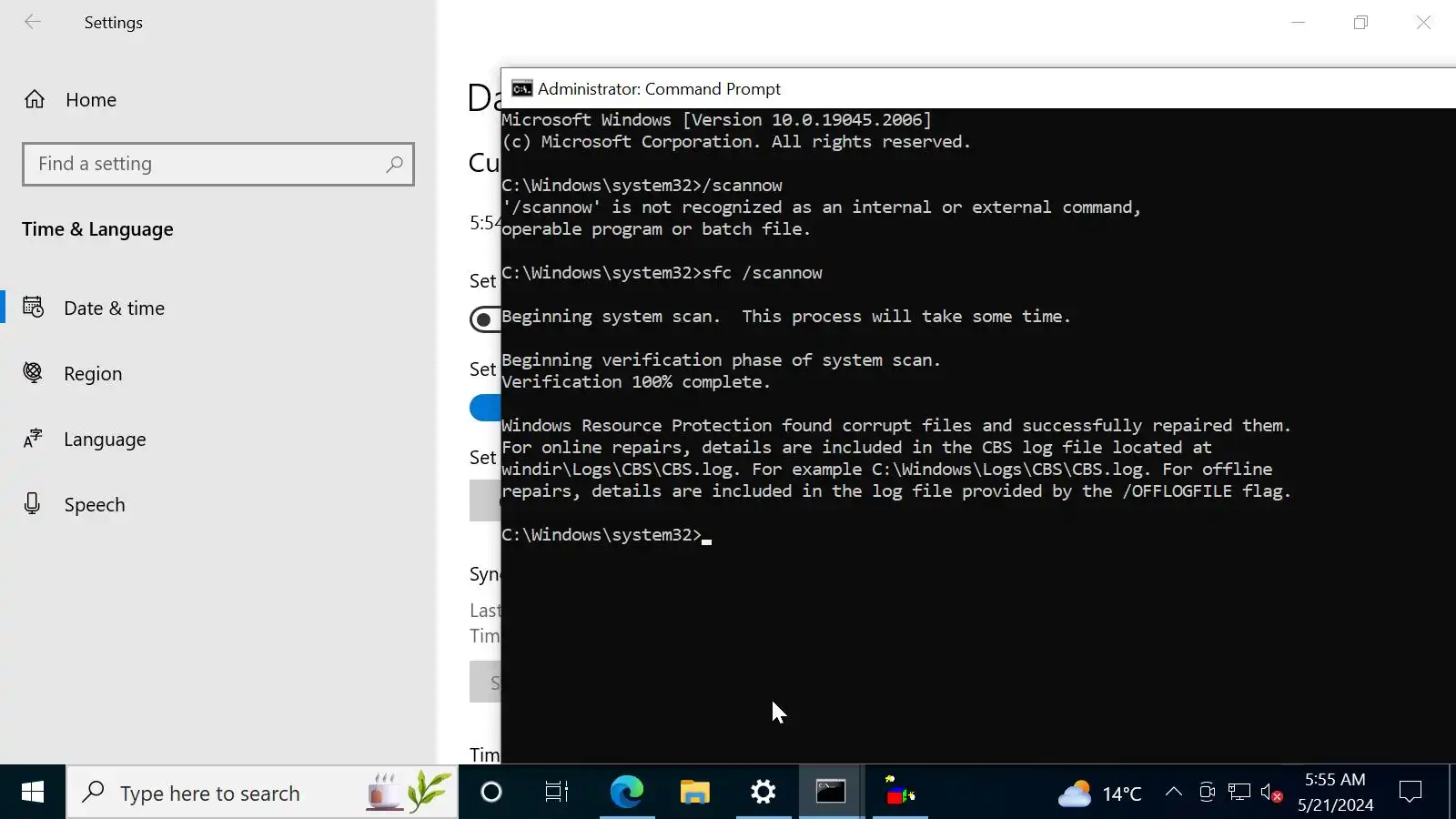Click the taskbar 'Type here to search' box
Screen dimensions: 1456x819
pos(262,793)
